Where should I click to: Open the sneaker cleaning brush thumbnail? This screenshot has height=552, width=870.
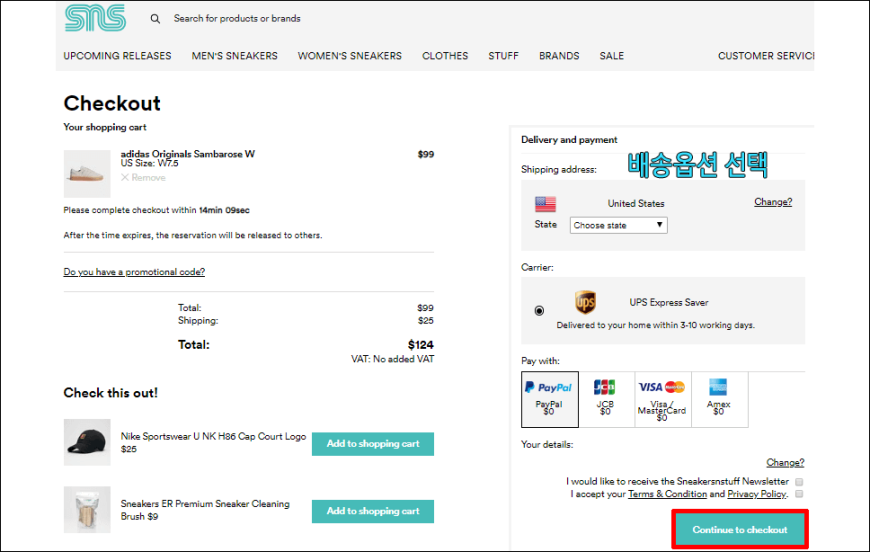(87, 510)
